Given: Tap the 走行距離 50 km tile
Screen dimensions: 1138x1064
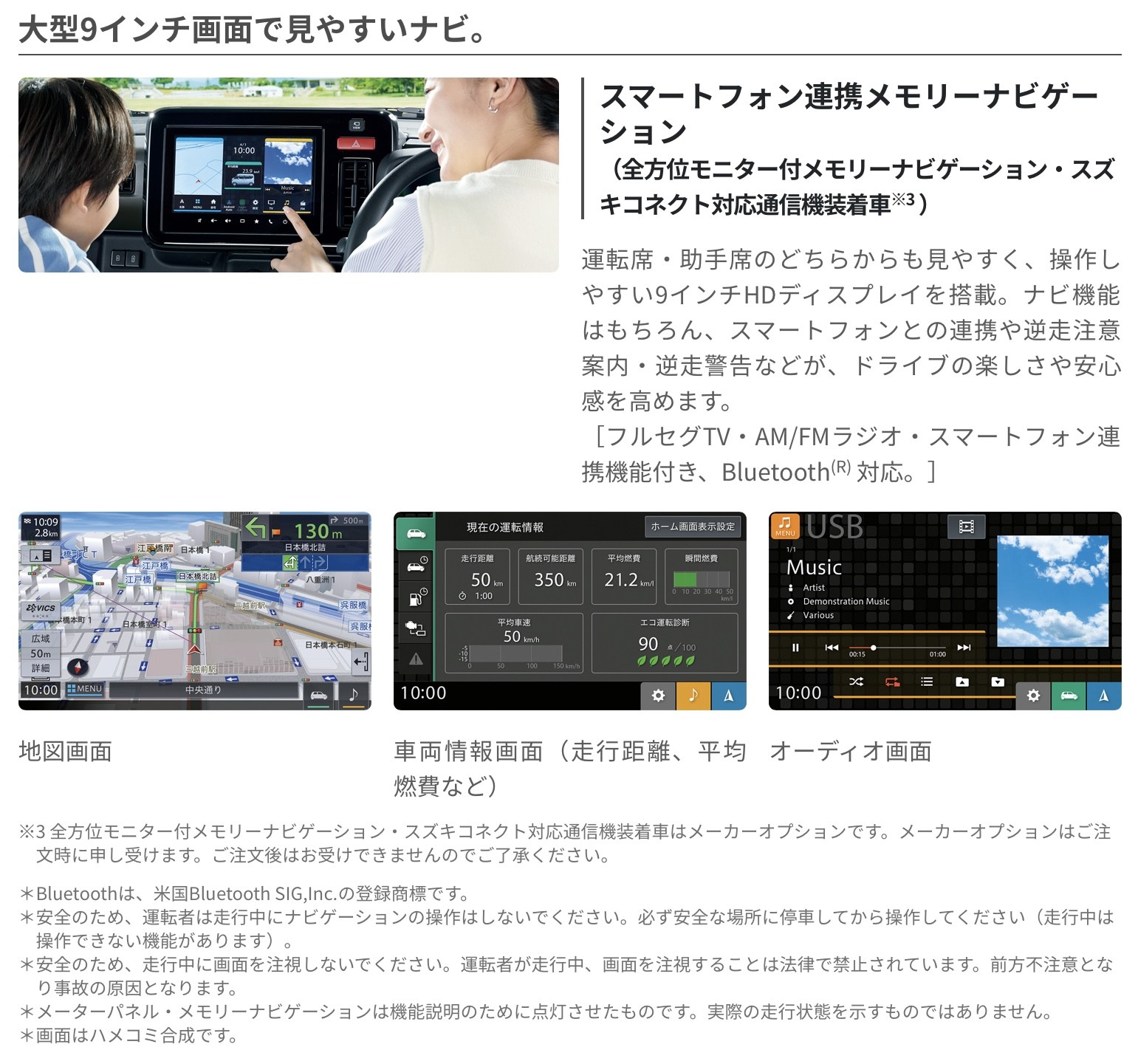Looking at the screenshot, I should coord(478,577).
